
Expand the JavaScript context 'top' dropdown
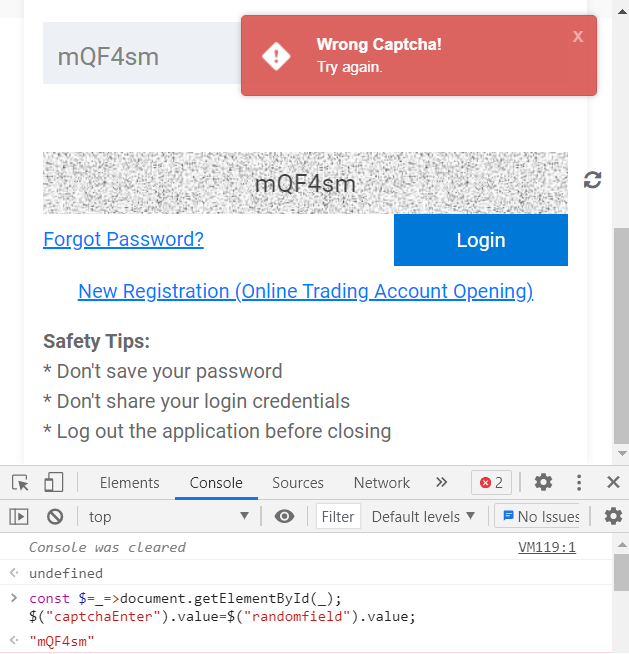(x=168, y=517)
